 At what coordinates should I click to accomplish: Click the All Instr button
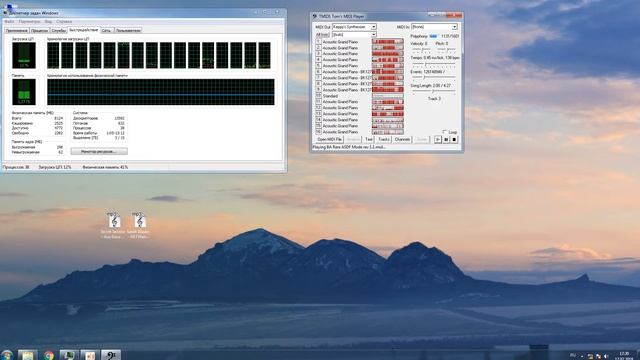(322, 35)
